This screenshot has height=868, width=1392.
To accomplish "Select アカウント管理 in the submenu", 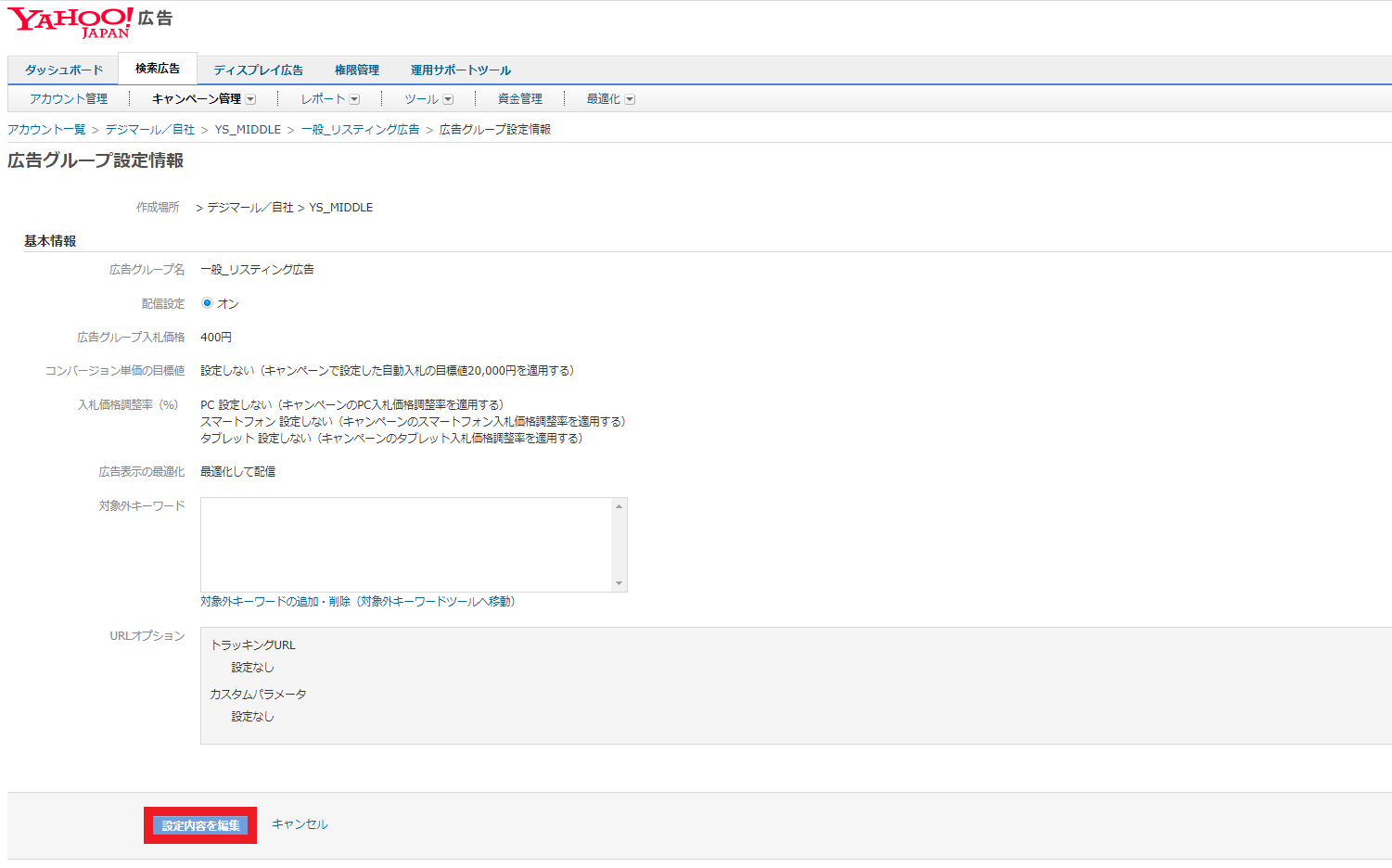I will pos(69,98).
